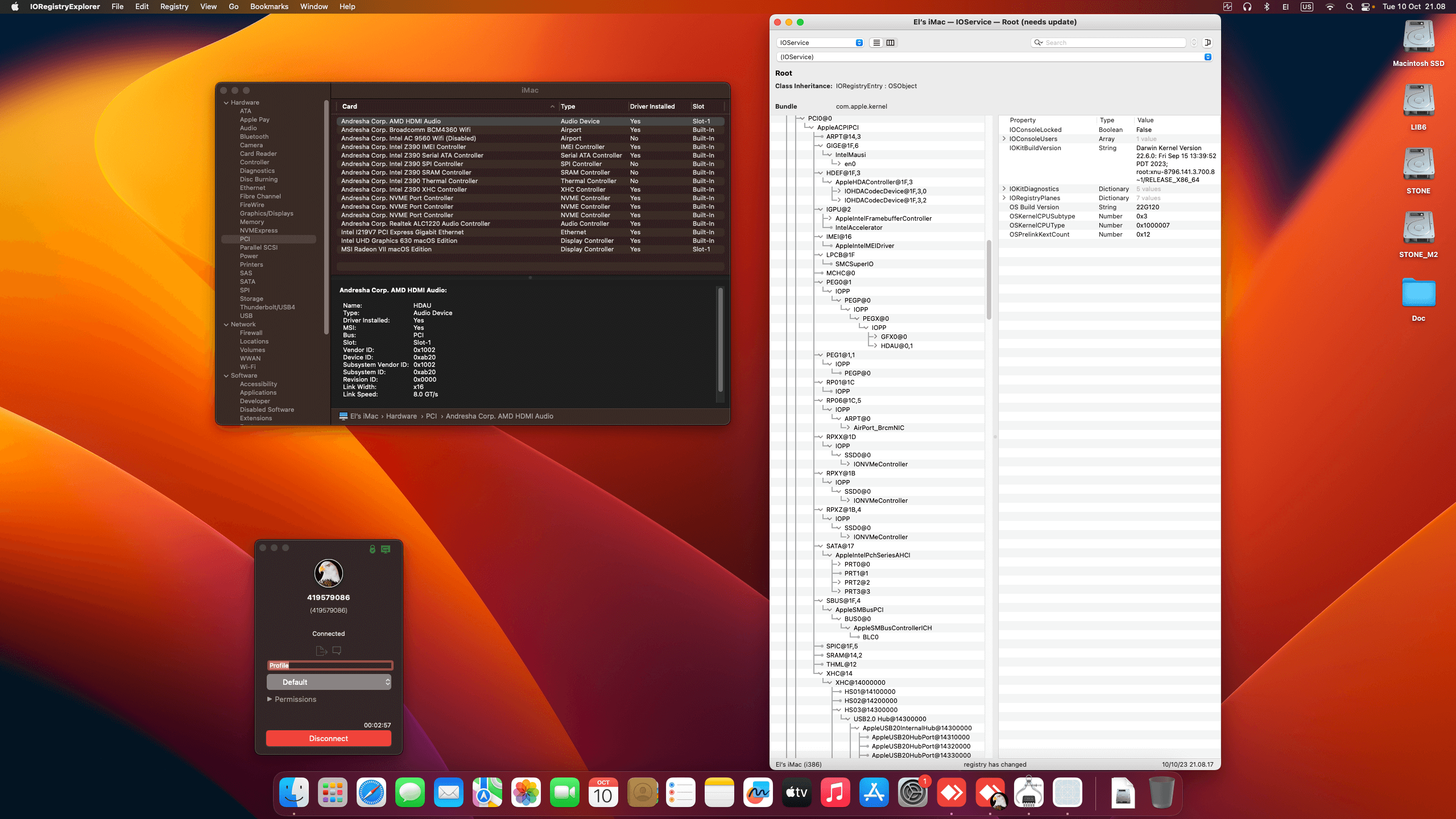1456x819 pixels.
Task: Open the chat icon in AnyDesk session window
Action: point(337,651)
